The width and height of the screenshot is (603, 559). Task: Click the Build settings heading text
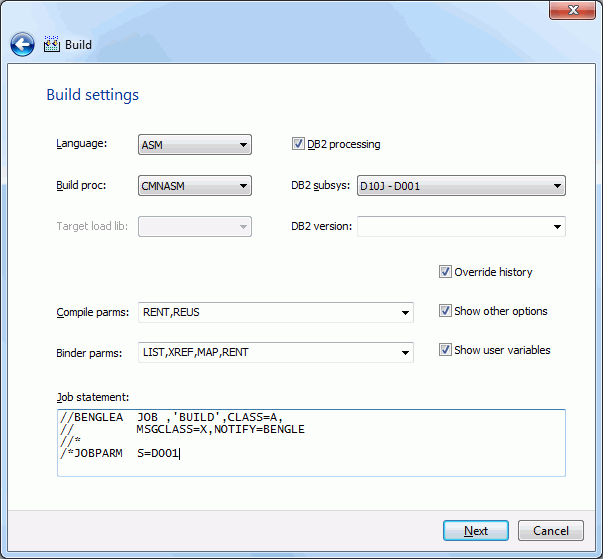tap(92, 95)
